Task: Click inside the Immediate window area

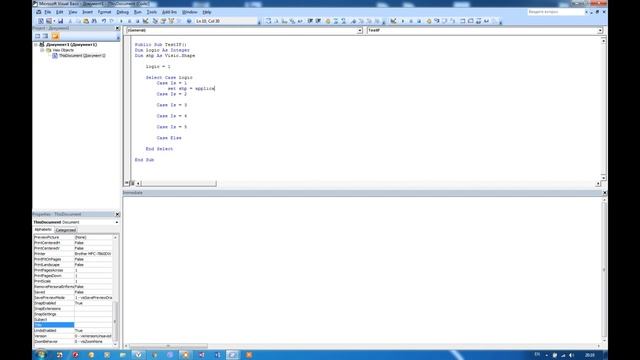Action: pyautogui.click(x=362, y=270)
